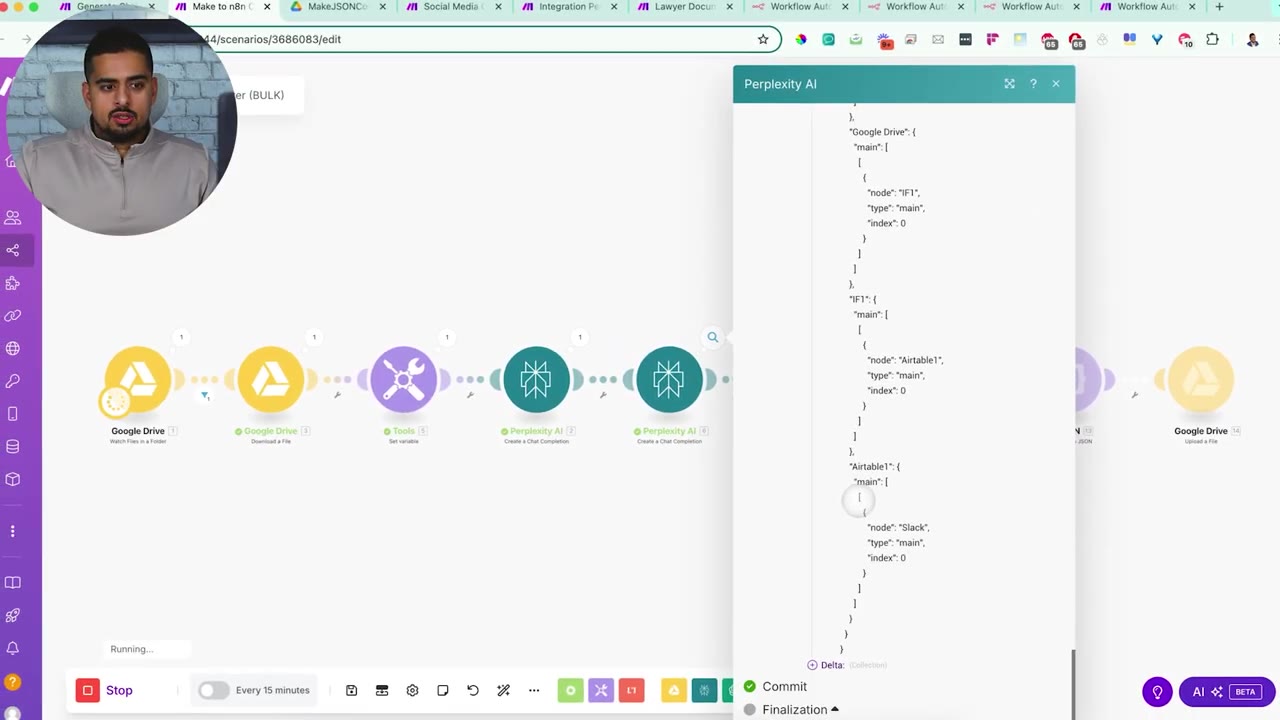Screen dimensions: 1280x720
Task: Click the magnifier on second Perplexity module
Action: pos(713,337)
